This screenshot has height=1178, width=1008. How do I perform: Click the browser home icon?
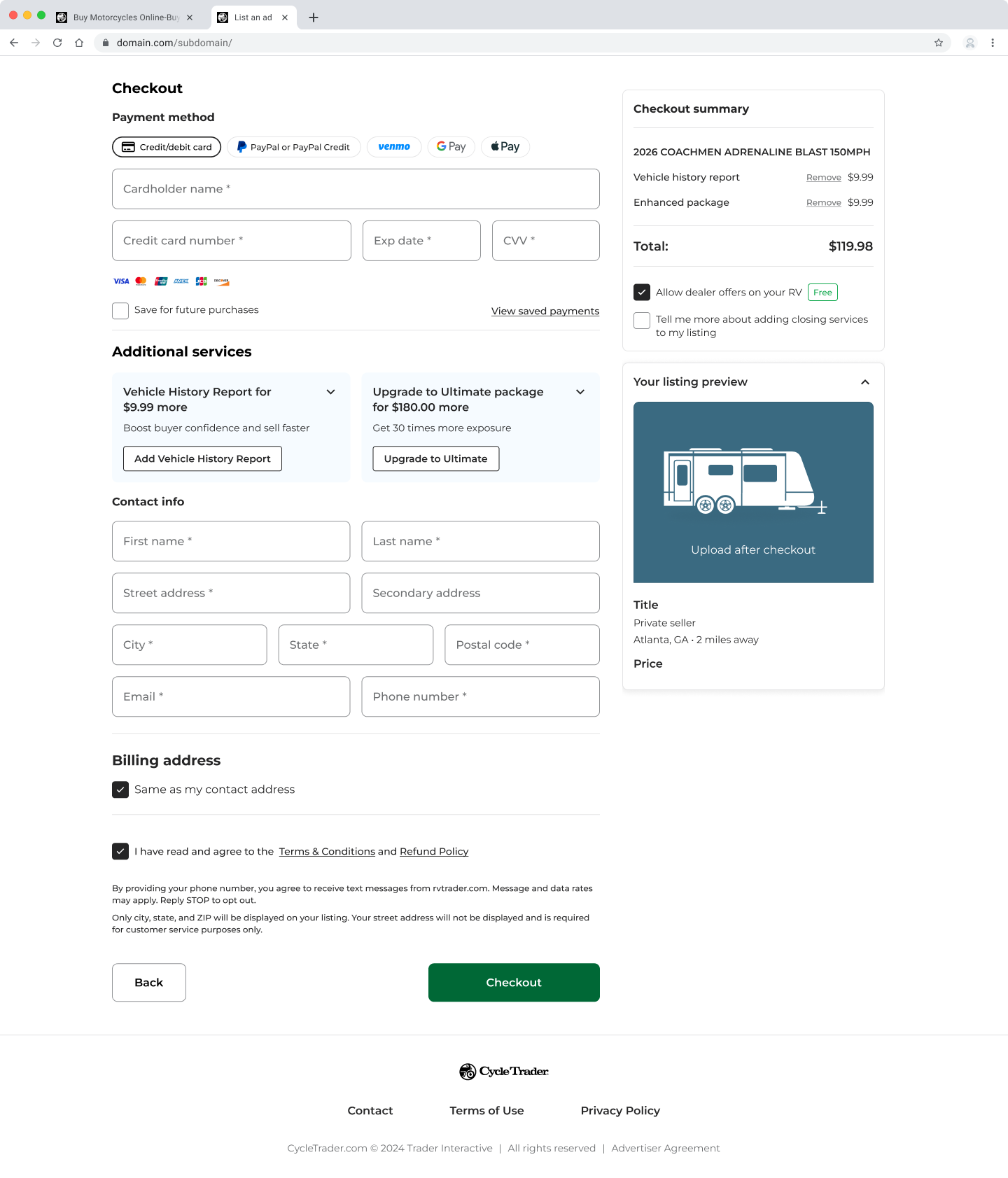tap(79, 43)
